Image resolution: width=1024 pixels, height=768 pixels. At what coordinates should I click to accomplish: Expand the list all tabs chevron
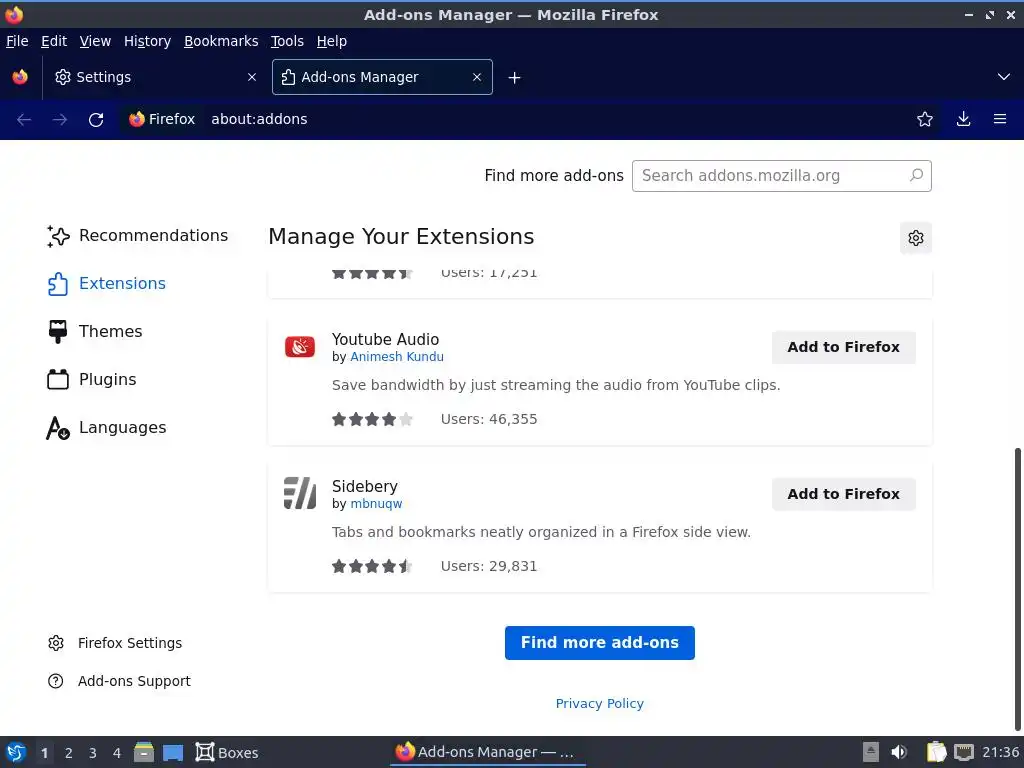coord(1004,77)
